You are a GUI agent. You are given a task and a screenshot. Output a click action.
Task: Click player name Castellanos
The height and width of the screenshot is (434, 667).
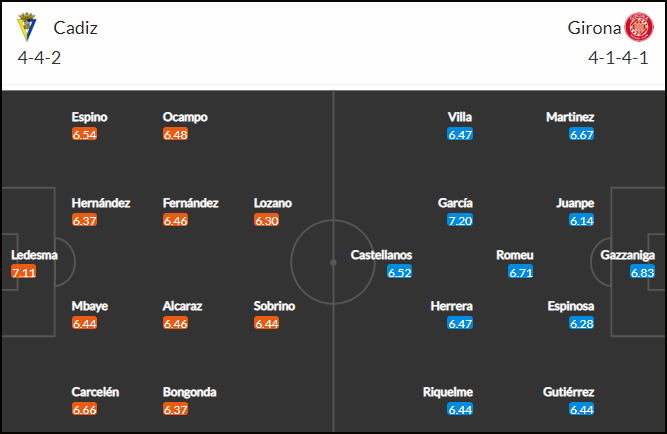381,255
